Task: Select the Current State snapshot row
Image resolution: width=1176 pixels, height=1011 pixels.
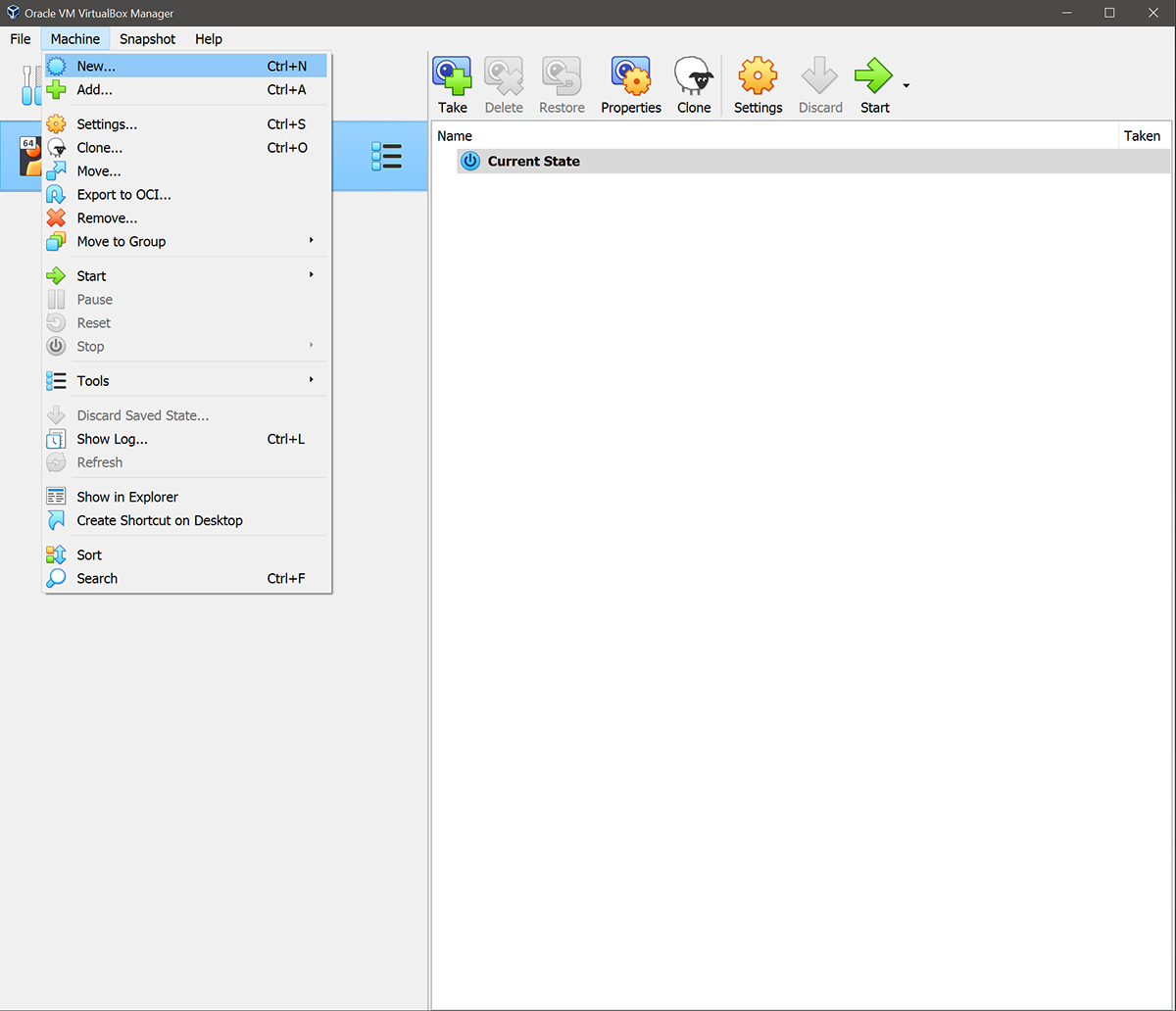Action: point(813,162)
